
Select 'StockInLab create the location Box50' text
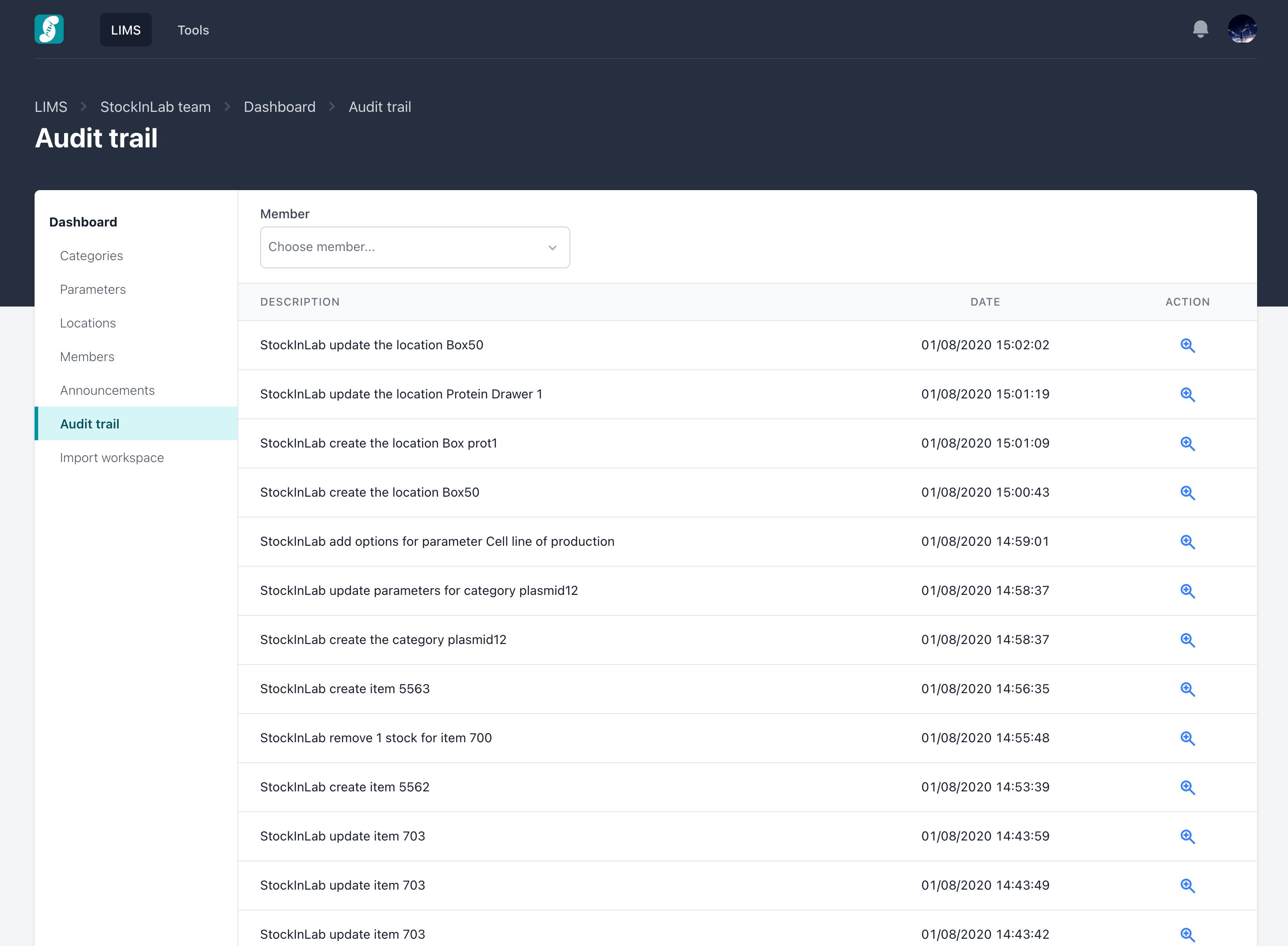tap(369, 493)
